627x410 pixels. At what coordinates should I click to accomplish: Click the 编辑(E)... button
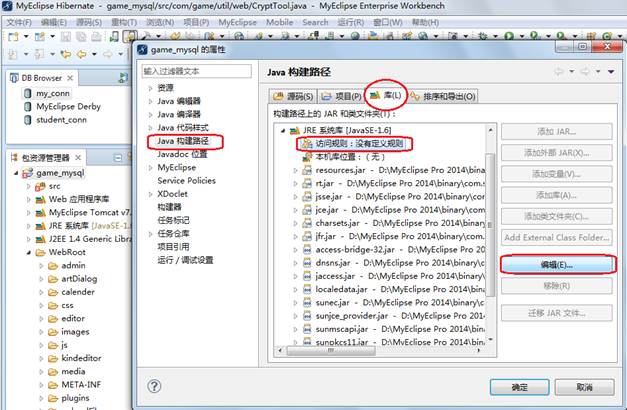tap(557, 265)
